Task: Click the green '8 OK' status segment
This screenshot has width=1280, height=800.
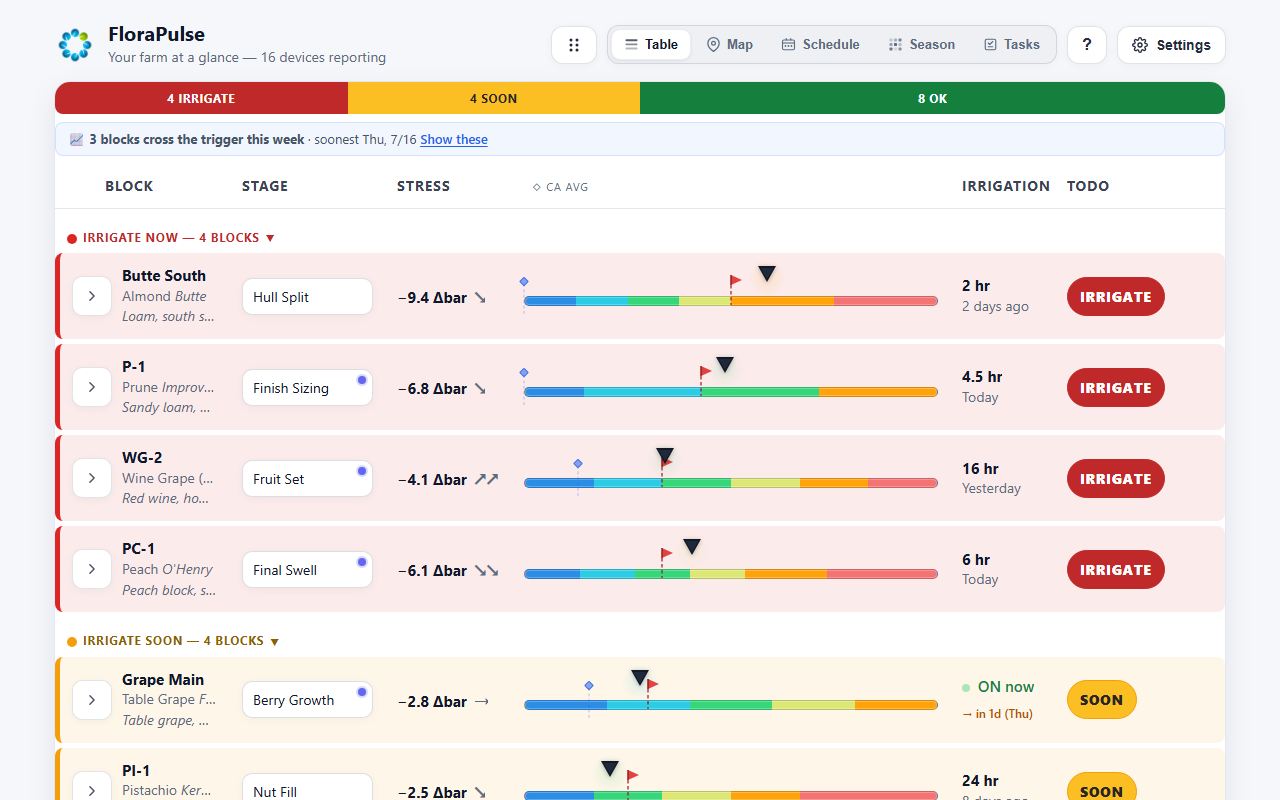Action: tap(932, 99)
